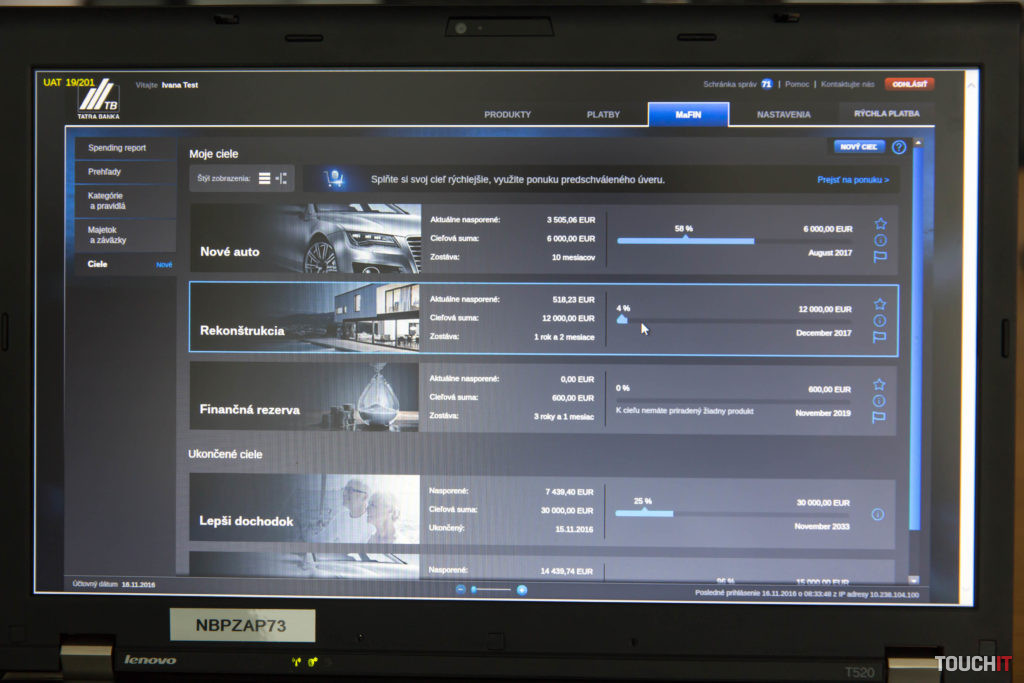The height and width of the screenshot is (683, 1024).
Task: Click the 518,23 EUR saved amount
Action: (x=573, y=300)
